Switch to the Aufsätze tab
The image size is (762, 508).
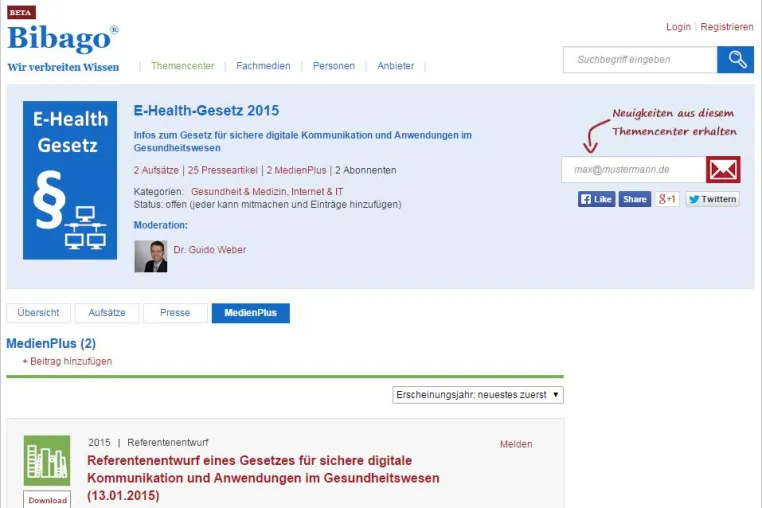(x=107, y=313)
